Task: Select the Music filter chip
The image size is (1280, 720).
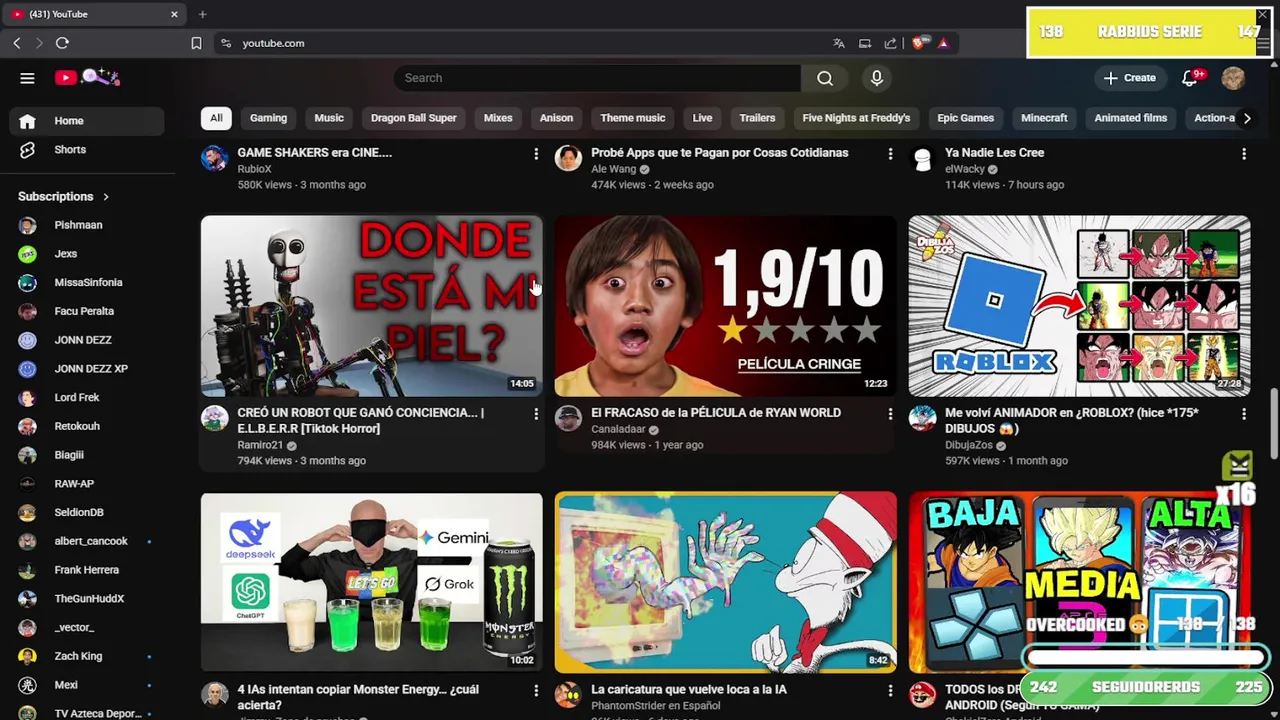Action: 329,118
